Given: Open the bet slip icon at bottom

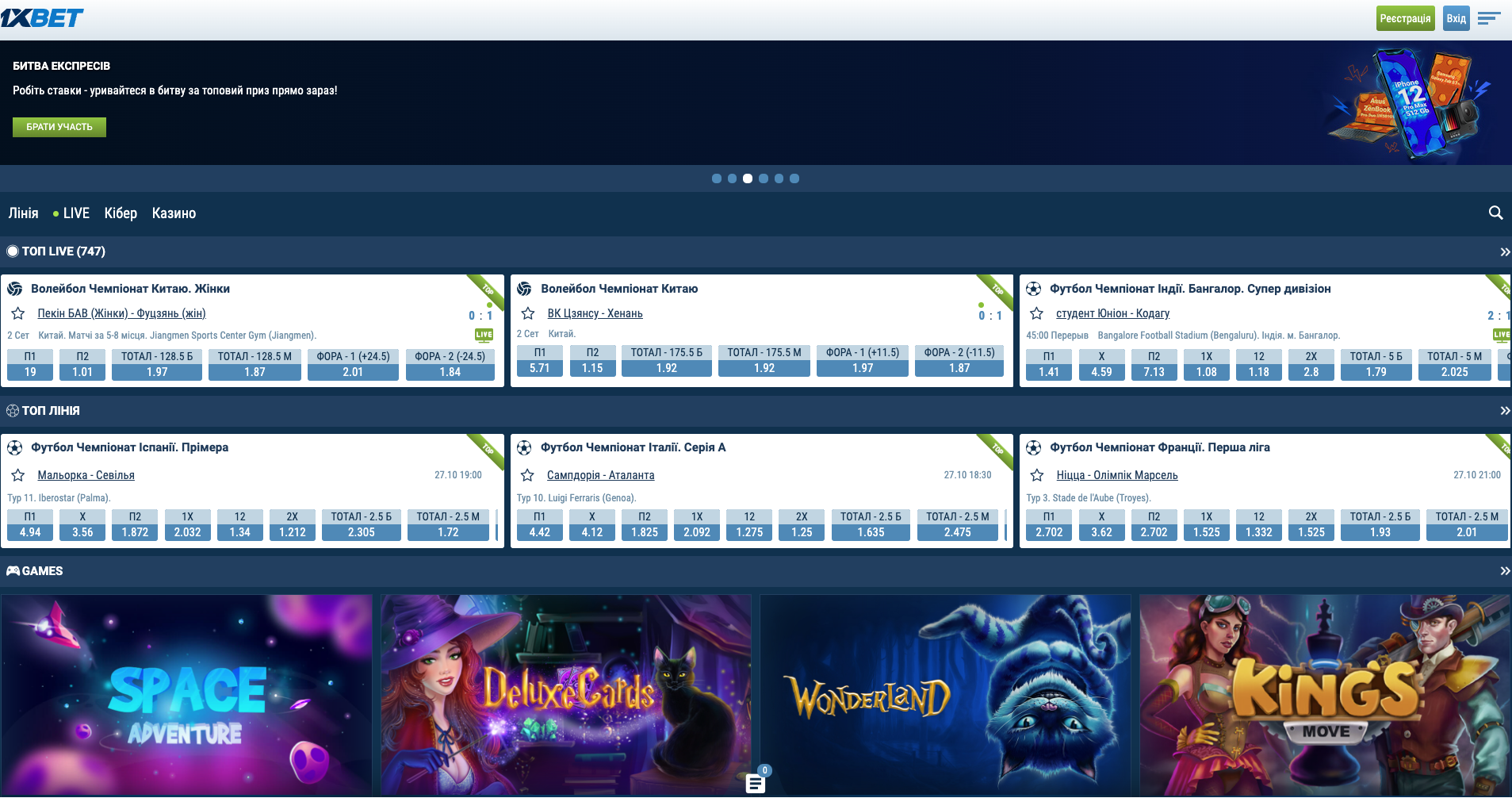Looking at the screenshot, I should pos(756,784).
